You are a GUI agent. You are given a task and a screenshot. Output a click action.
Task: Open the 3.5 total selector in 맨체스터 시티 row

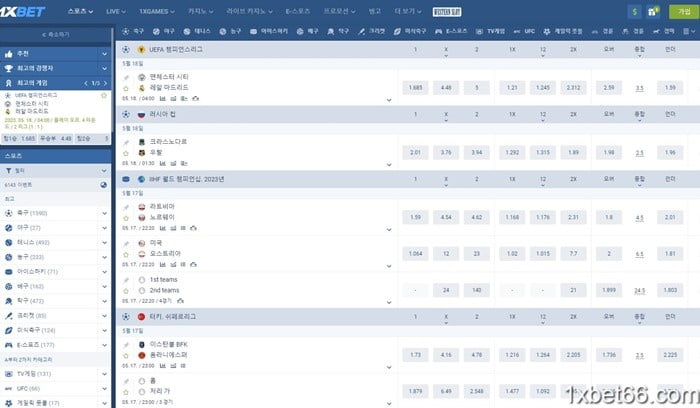click(x=639, y=88)
